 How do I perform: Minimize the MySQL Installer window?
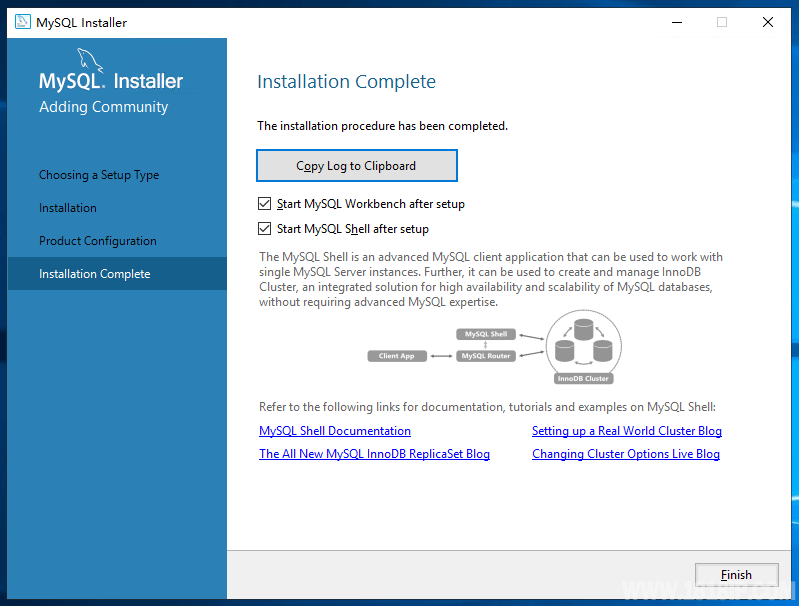[x=677, y=22]
